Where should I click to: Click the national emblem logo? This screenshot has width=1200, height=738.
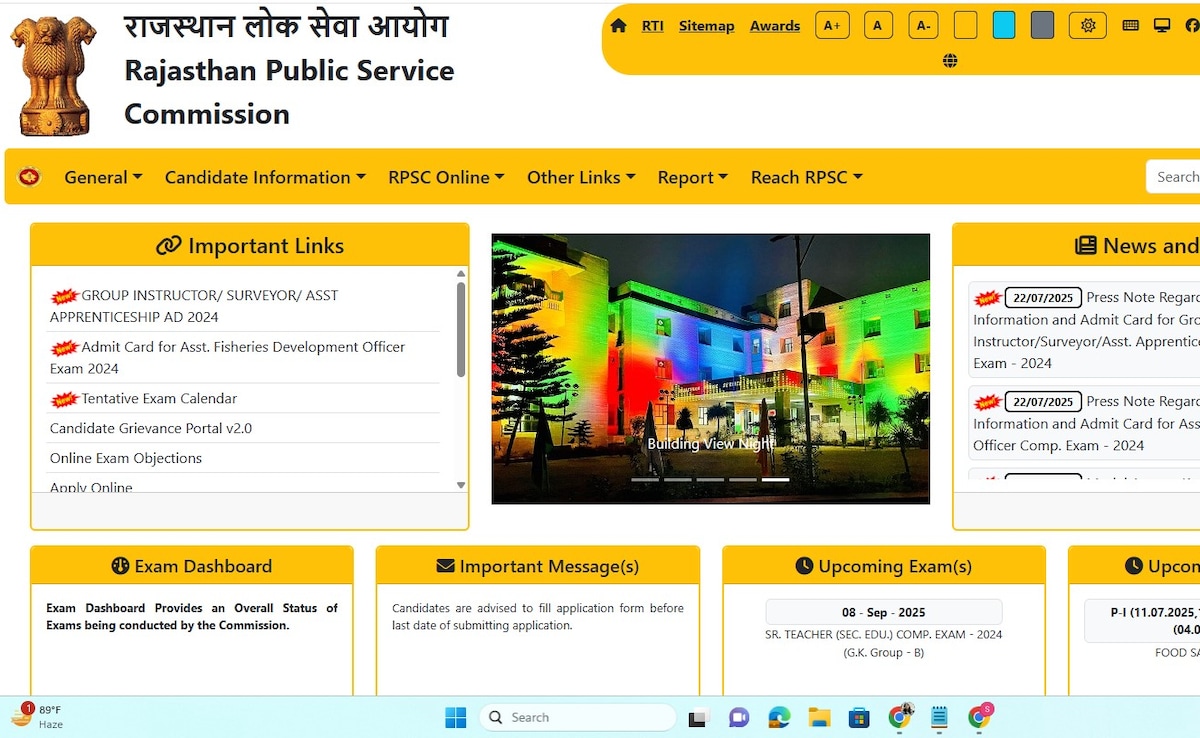click(54, 76)
